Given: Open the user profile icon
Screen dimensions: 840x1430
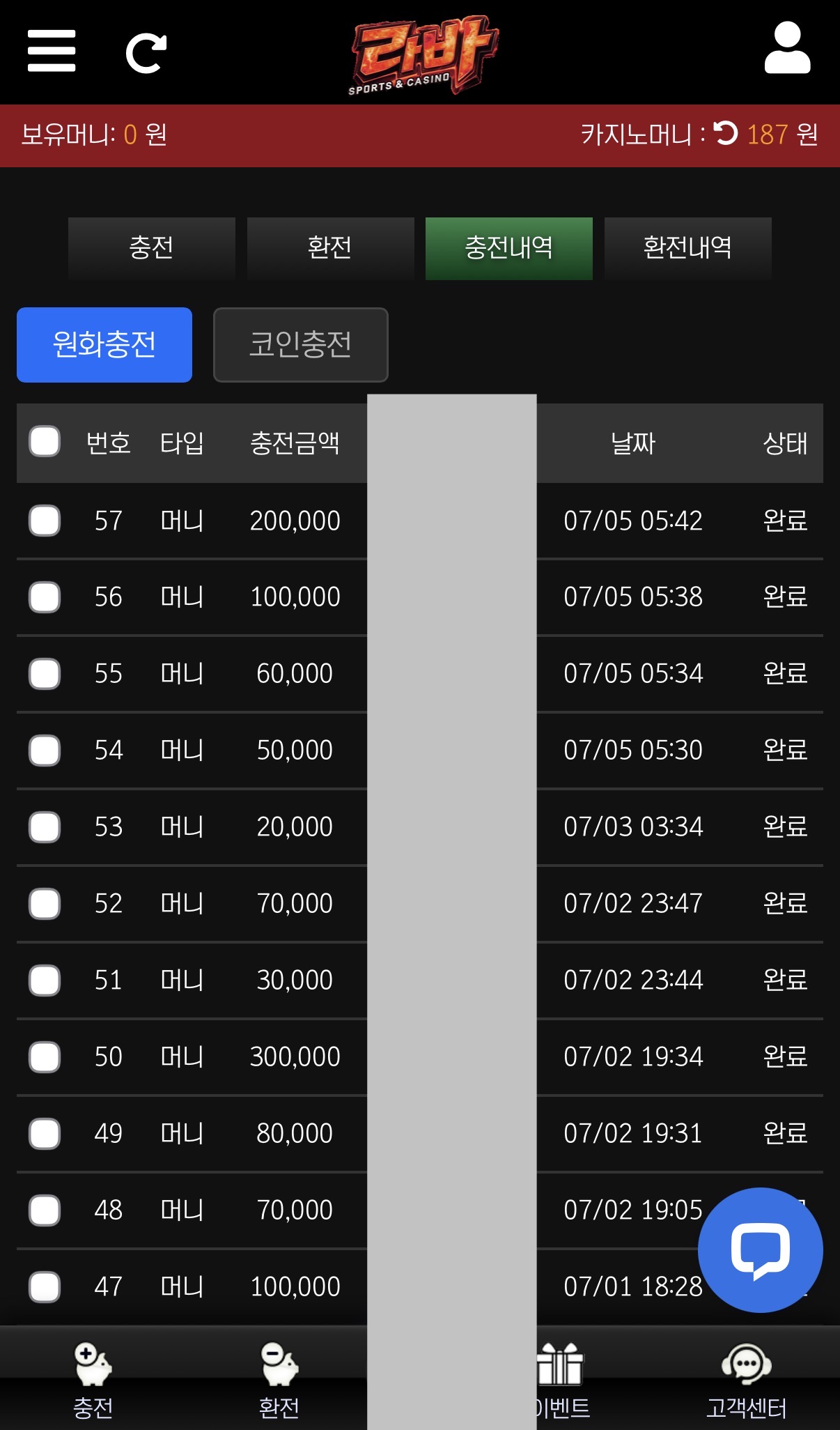Looking at the screenshot, I should 787,47.
